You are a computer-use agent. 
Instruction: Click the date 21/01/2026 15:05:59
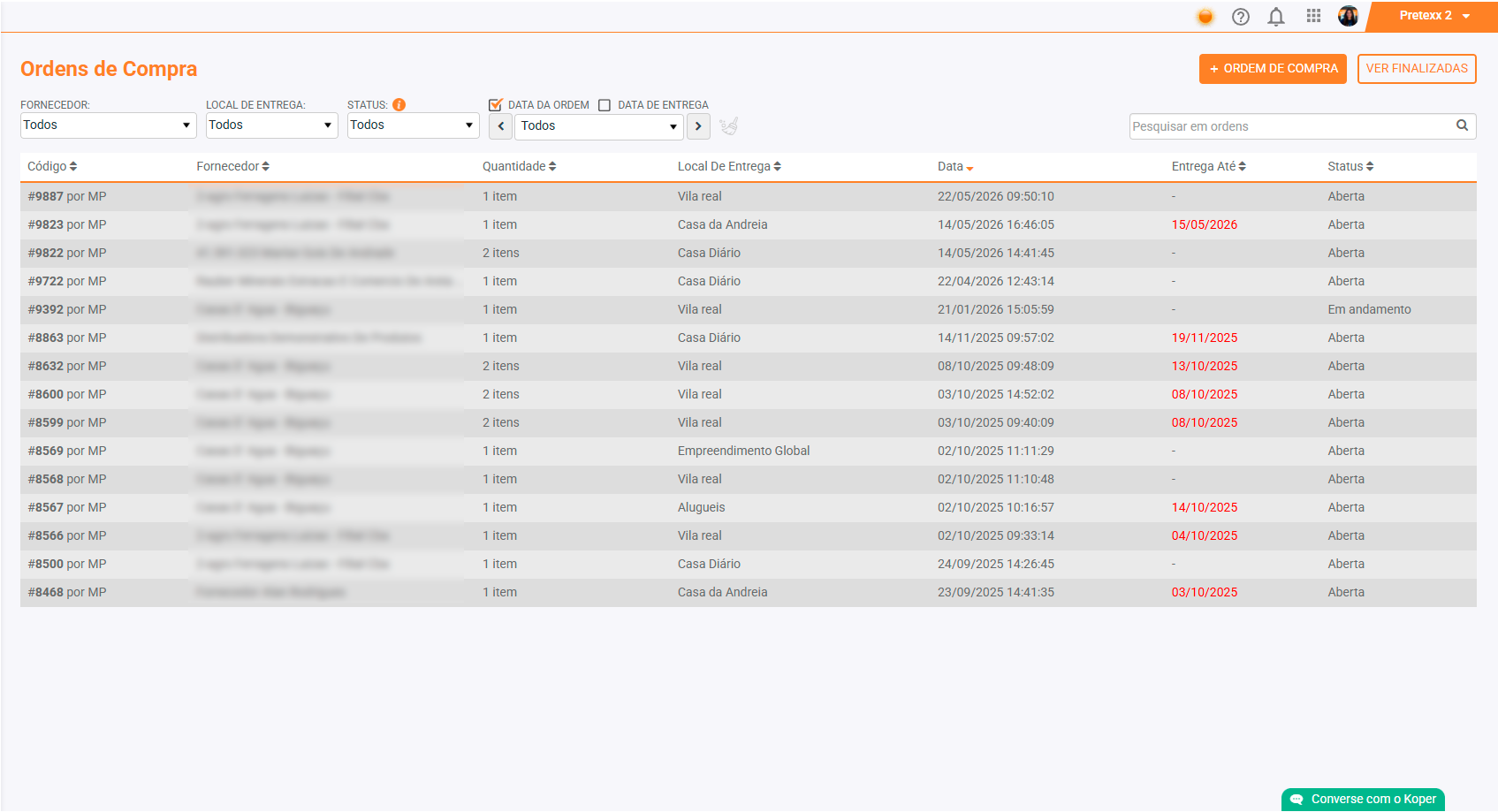[996, 309]
